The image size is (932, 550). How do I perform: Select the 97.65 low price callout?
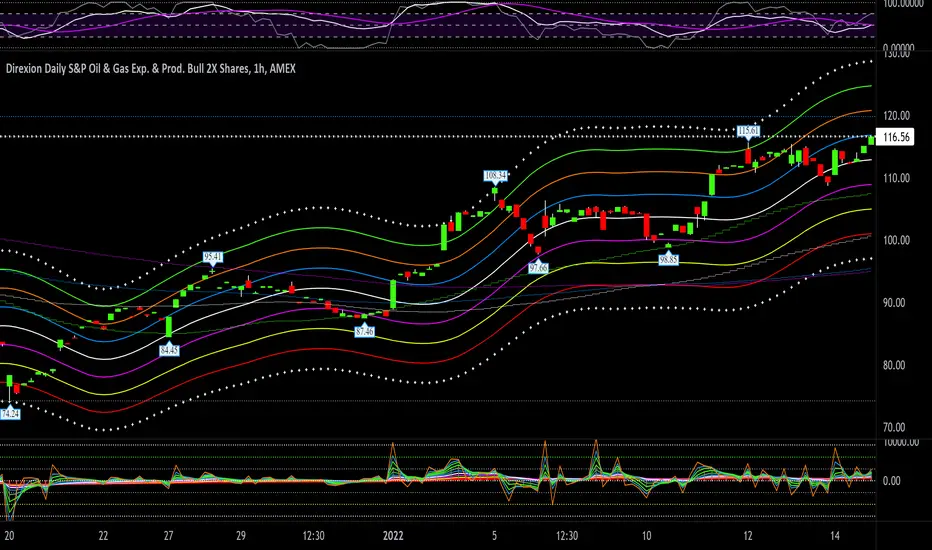click(x=539, y=268)
